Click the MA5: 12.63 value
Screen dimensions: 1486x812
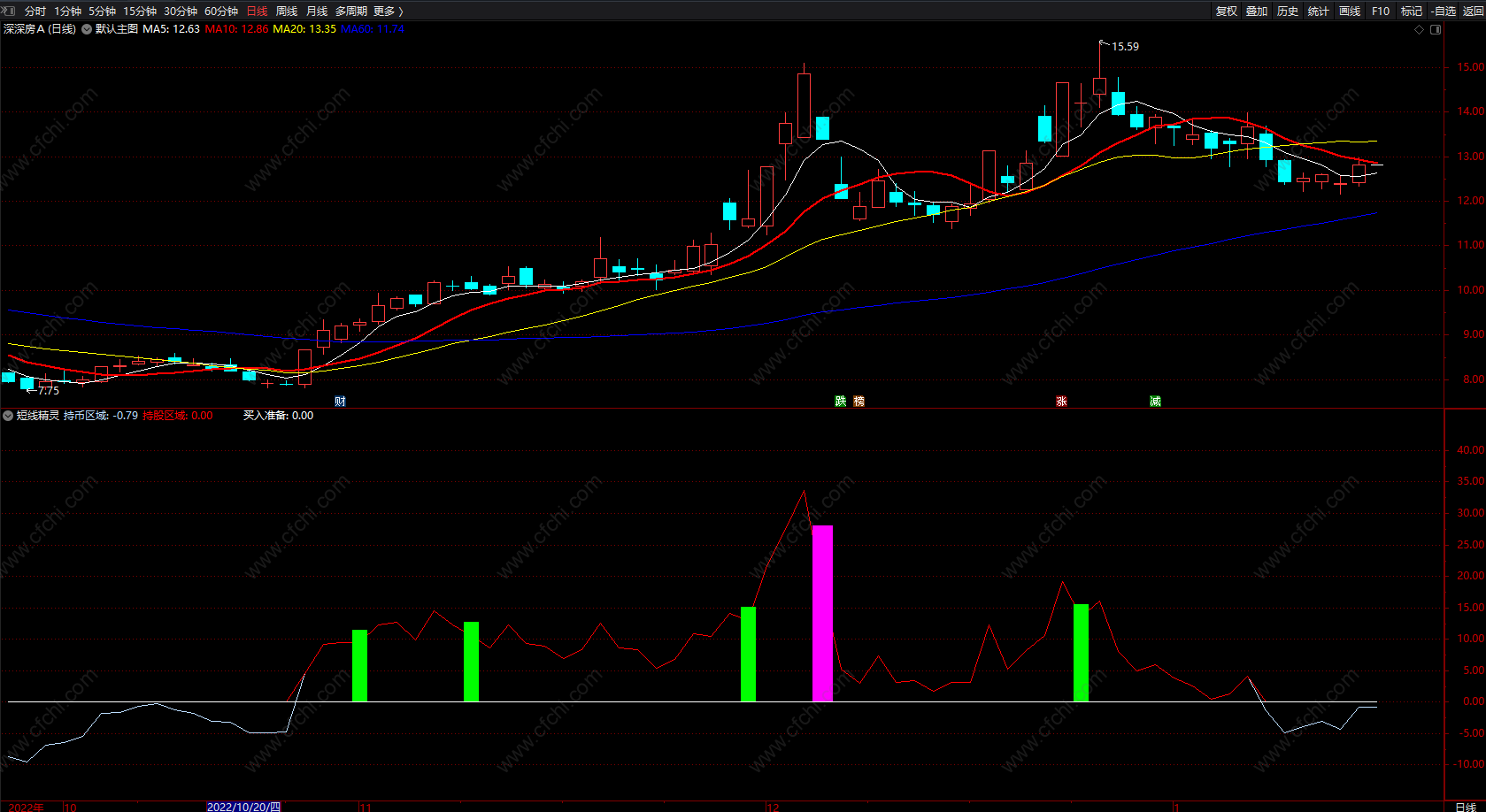[x=171, y=29]
